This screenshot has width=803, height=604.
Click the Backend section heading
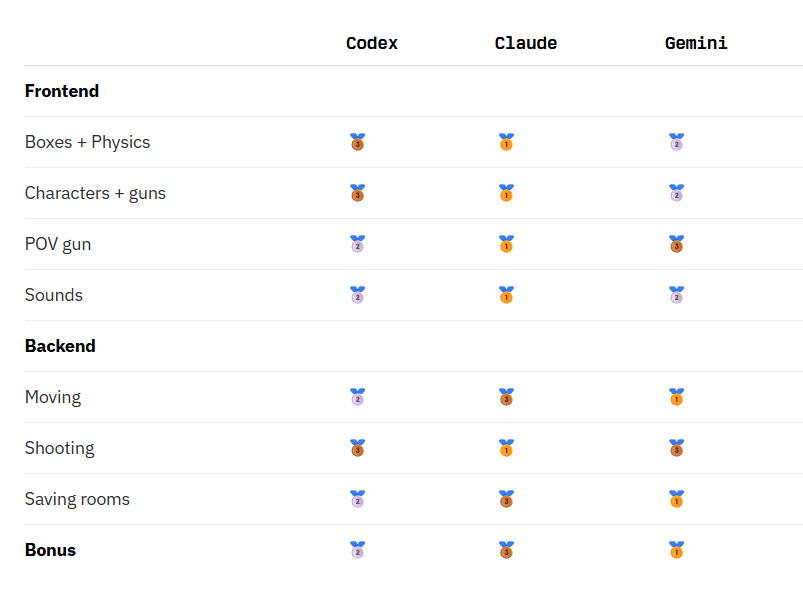(x=60, y=346)
